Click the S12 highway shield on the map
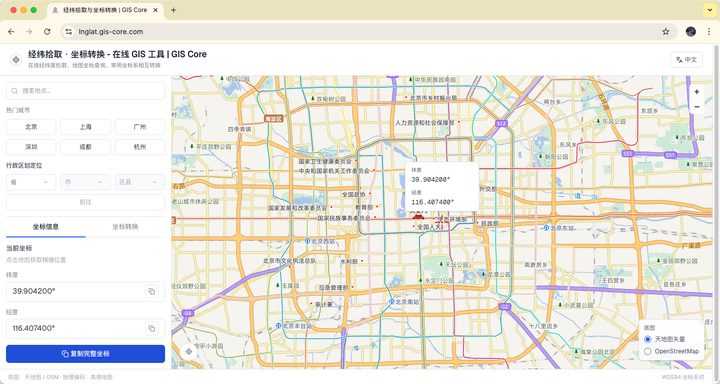 pyautogui.click(x=501, y=124)
